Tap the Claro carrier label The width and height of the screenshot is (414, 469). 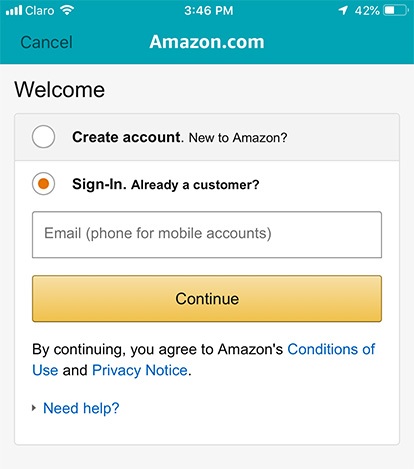40,11
